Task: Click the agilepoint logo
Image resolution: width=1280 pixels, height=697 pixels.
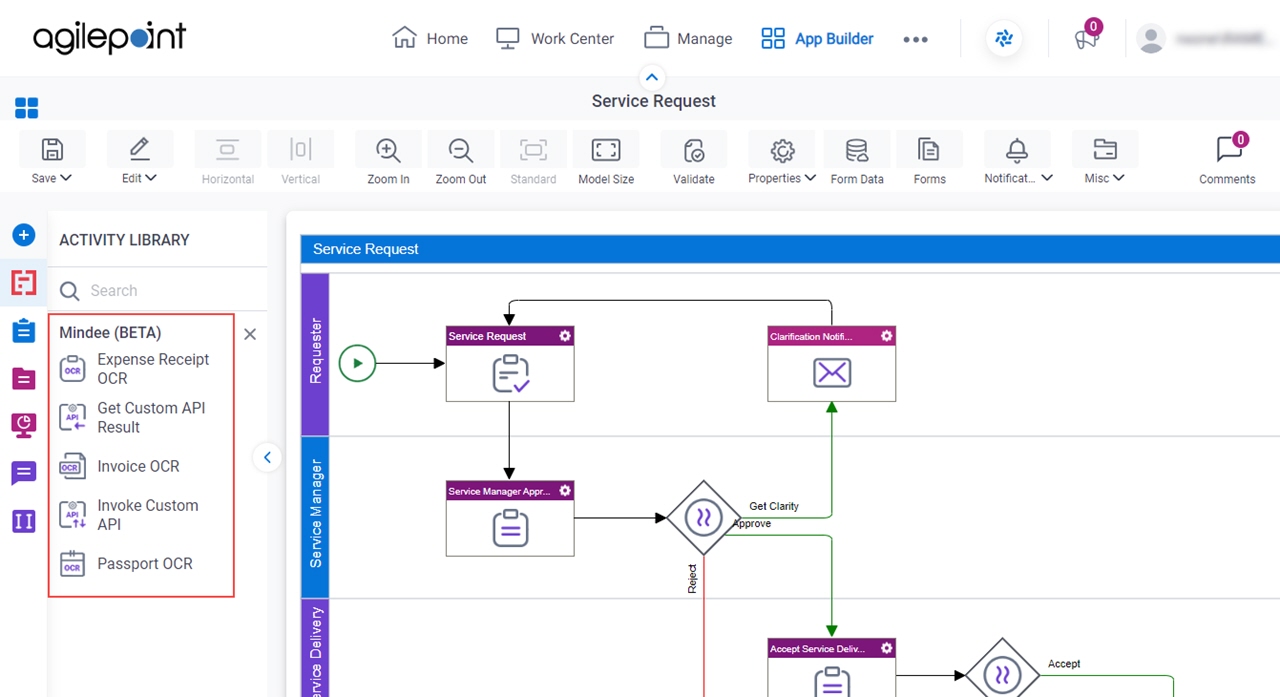Action: click(110, 38)
